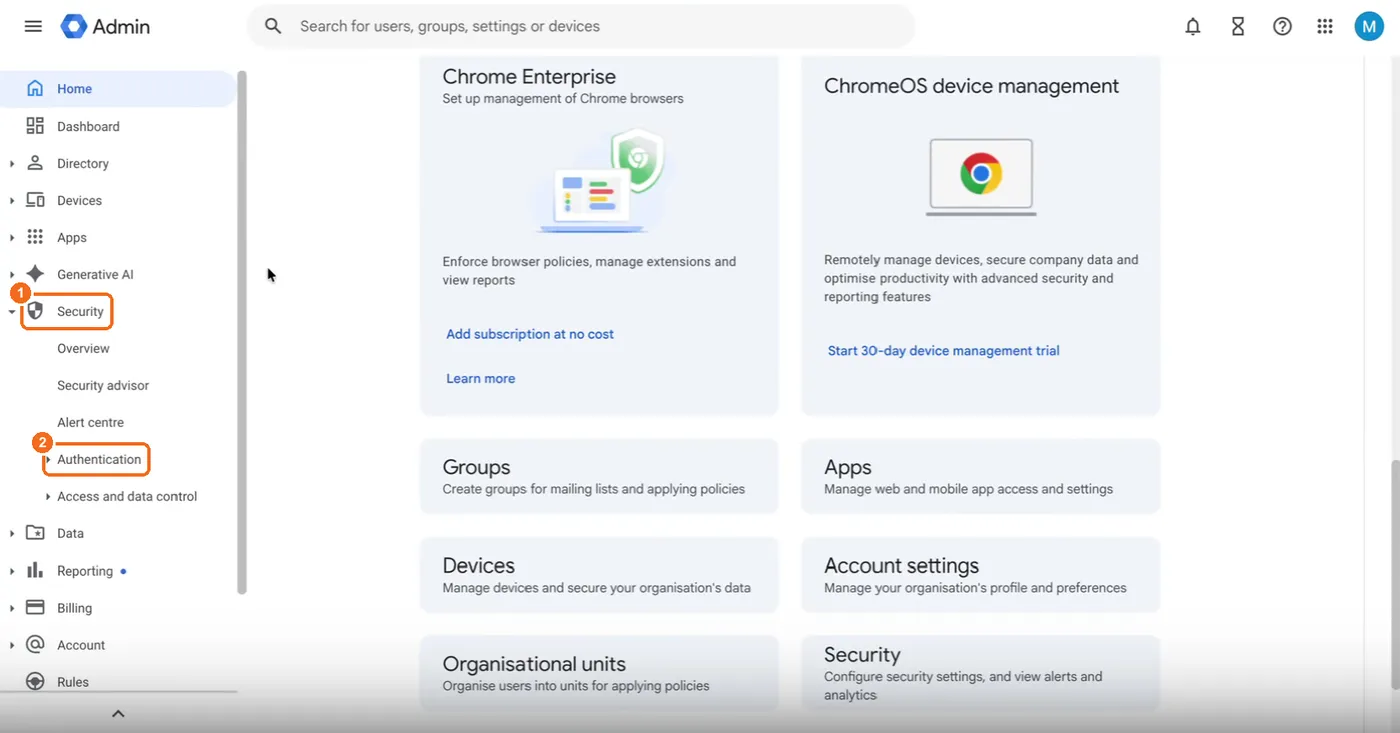Open Security advisor menu item
Viewport: 1400px width, 733px height.
[x=103, y=386]
